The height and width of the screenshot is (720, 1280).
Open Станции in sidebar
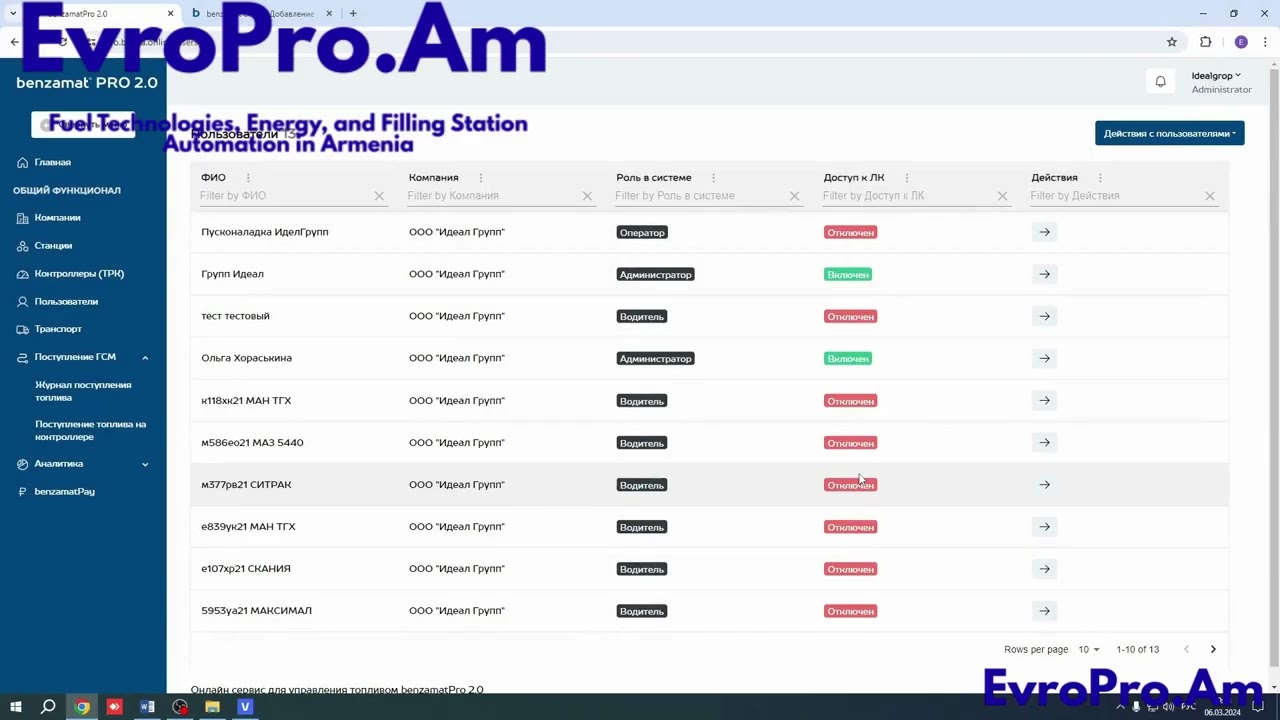(53, 246)
